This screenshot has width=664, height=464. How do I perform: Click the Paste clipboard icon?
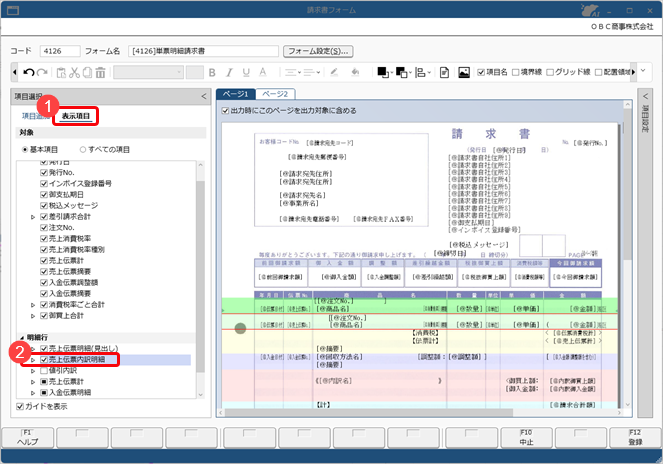pyautogui.click(x=61, y=72)
